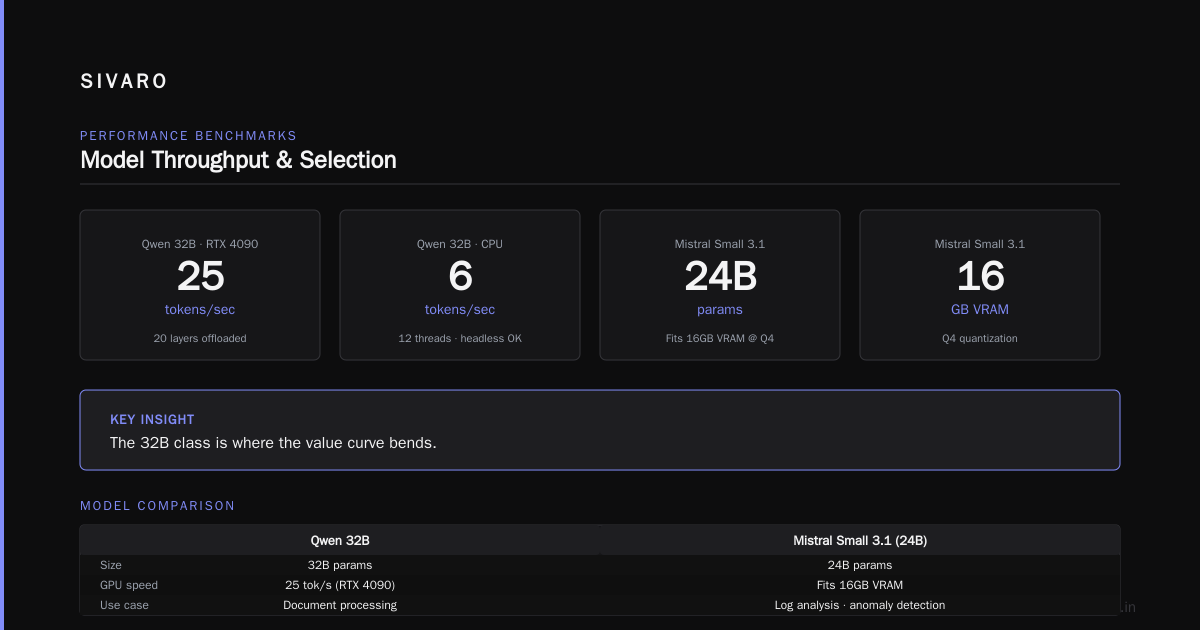This screenshot has width=1200, height=630.
Task: Click the MODEL COMPARISON section label
Action: pos(158,506)
